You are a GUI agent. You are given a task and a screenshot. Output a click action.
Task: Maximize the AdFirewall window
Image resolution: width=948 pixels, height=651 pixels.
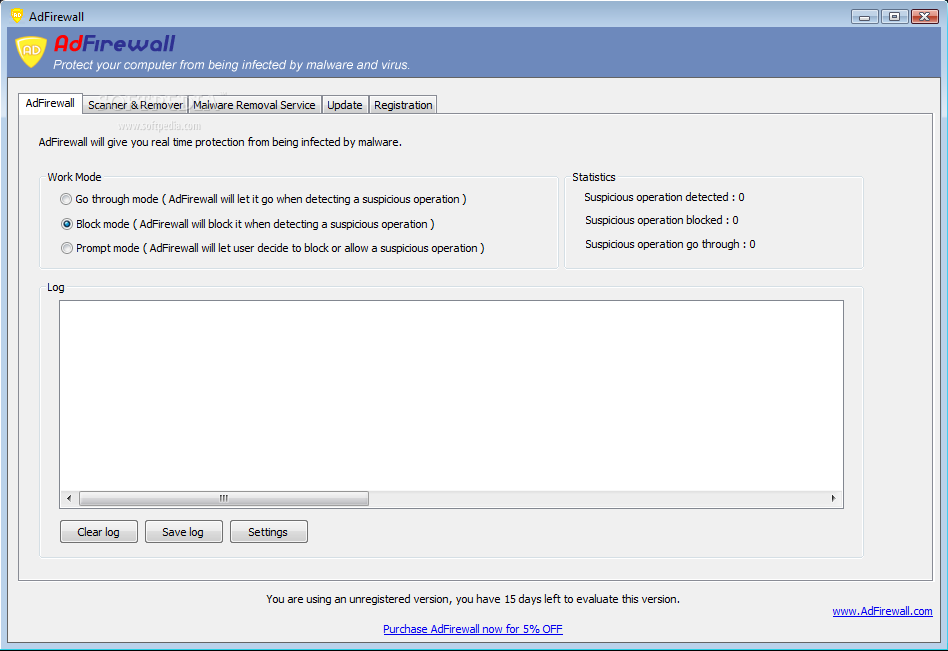pos(894,17)
